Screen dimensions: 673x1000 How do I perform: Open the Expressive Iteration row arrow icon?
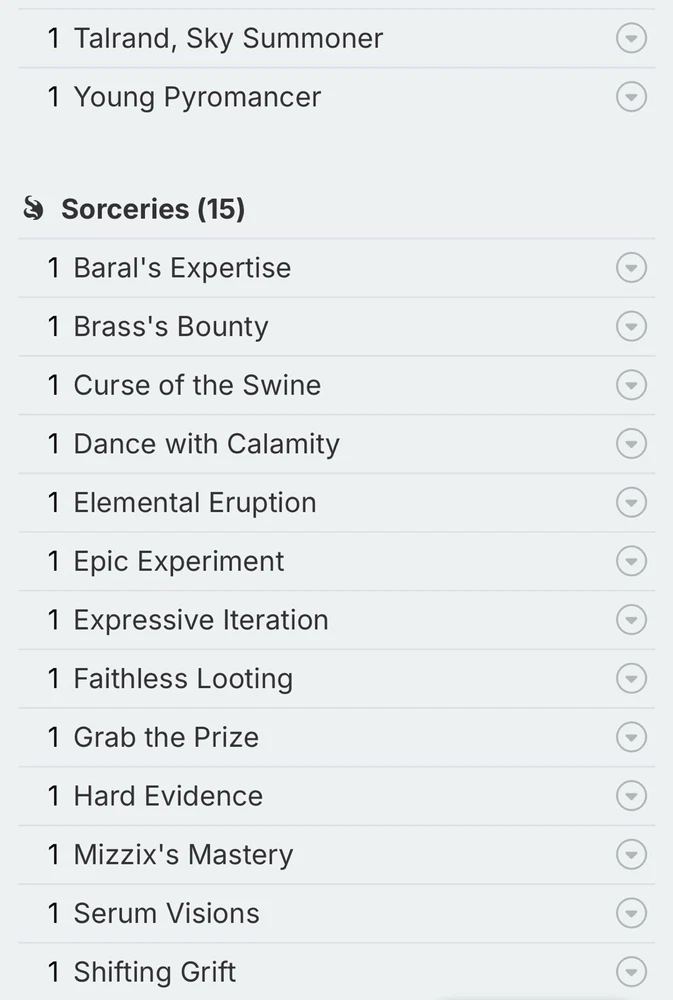click(631, 620)
